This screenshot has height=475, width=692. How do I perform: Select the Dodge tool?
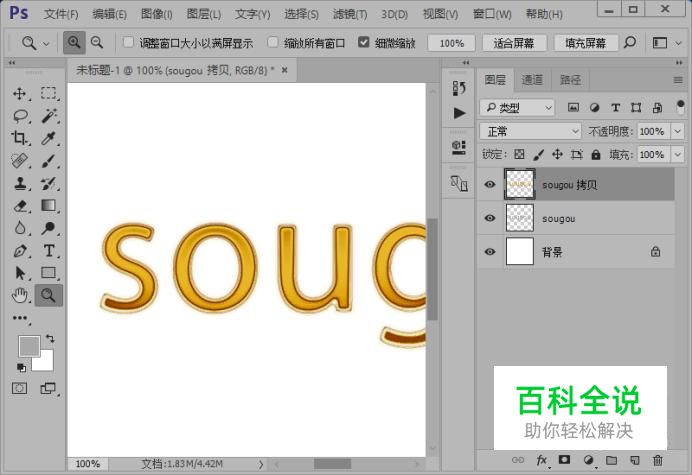pyautogui.click(x=49, y=228)
